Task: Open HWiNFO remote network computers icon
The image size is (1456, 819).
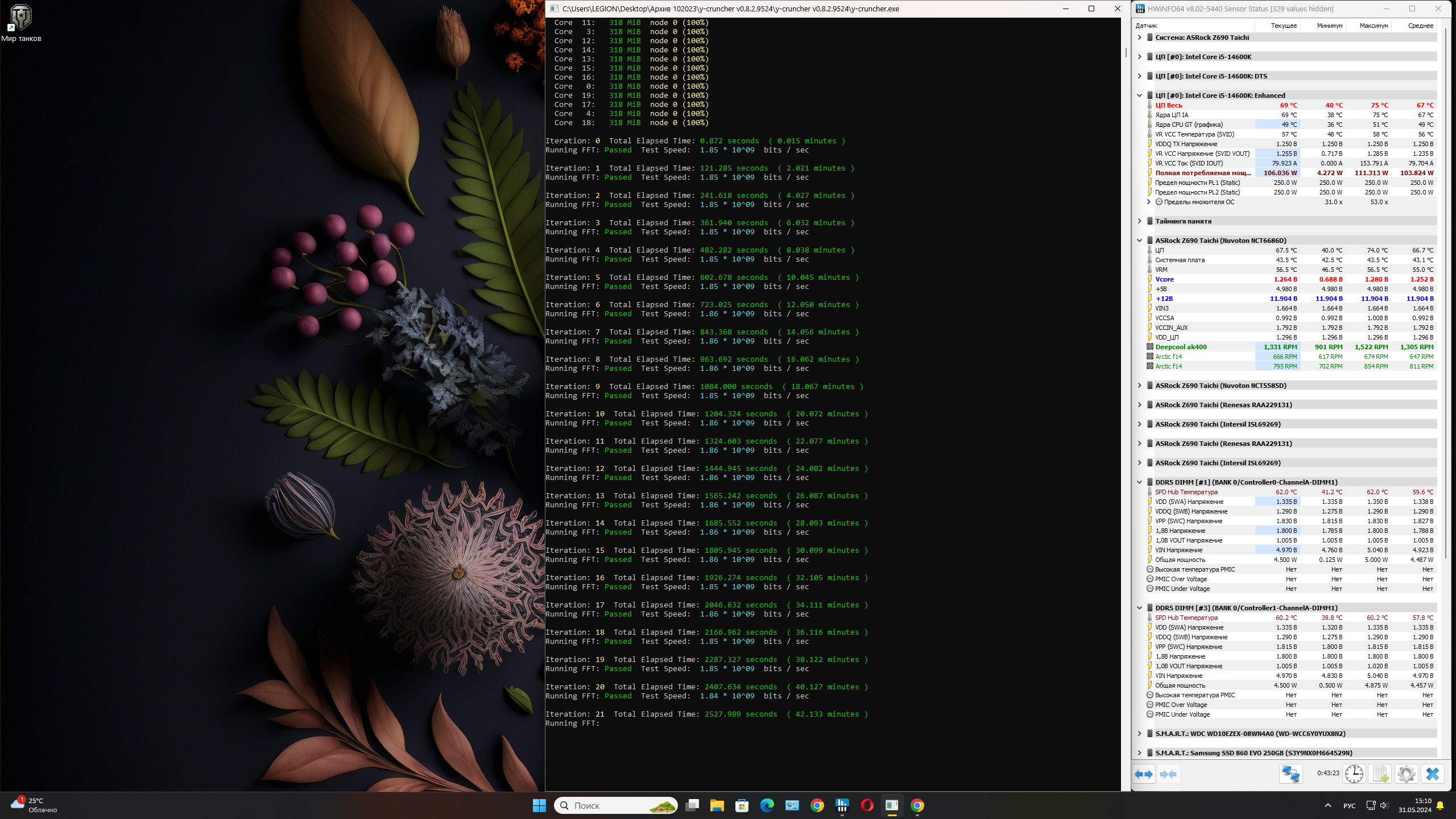Action: pyautogui.click(x=1290, y=774)
